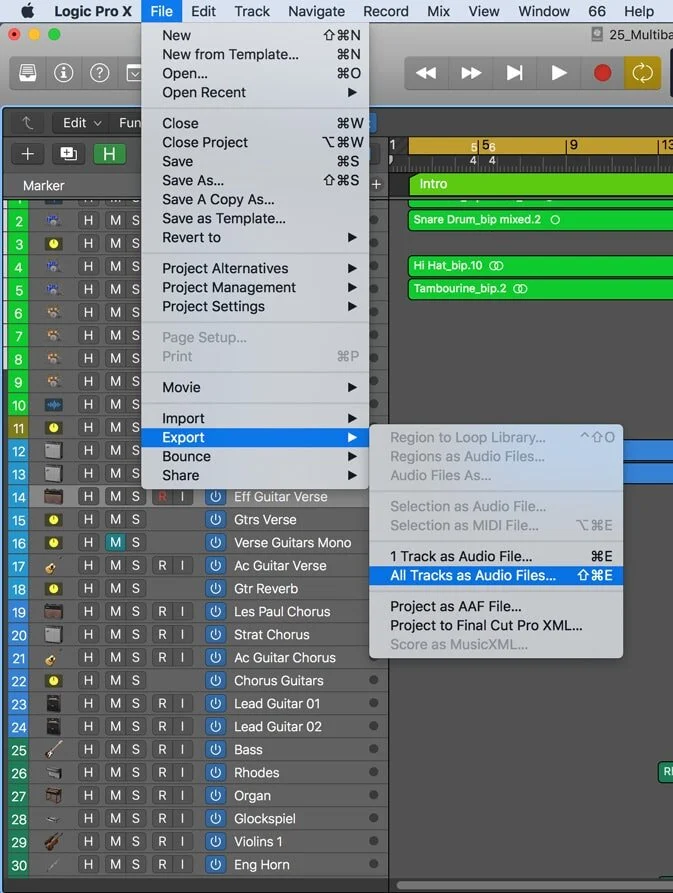Expand the Open Recent submenu
This screenshot has width=673, height=893.
pyautogui.click(x=255, y=92)
